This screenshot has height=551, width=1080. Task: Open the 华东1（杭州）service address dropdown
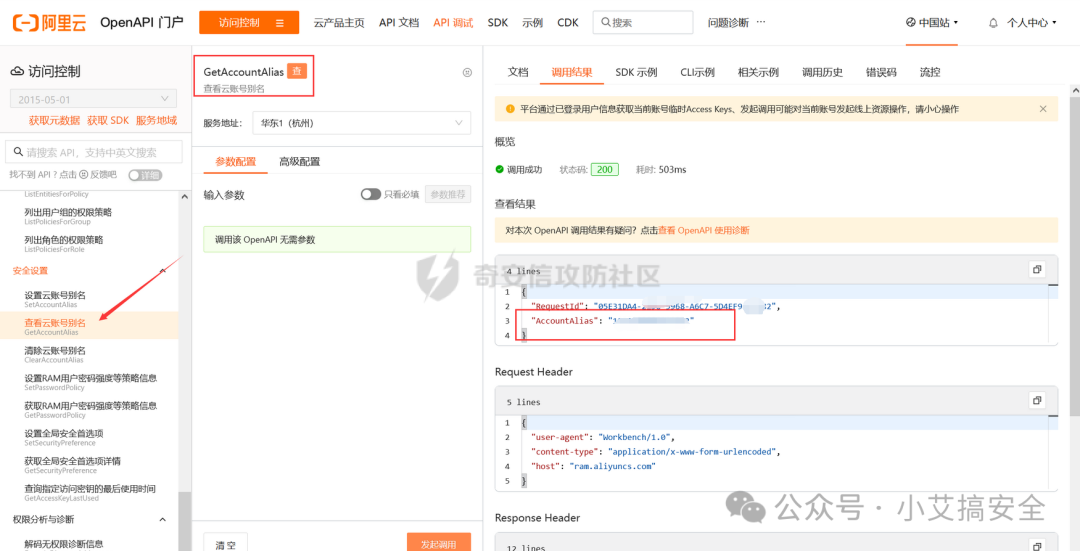click(362, 123)
